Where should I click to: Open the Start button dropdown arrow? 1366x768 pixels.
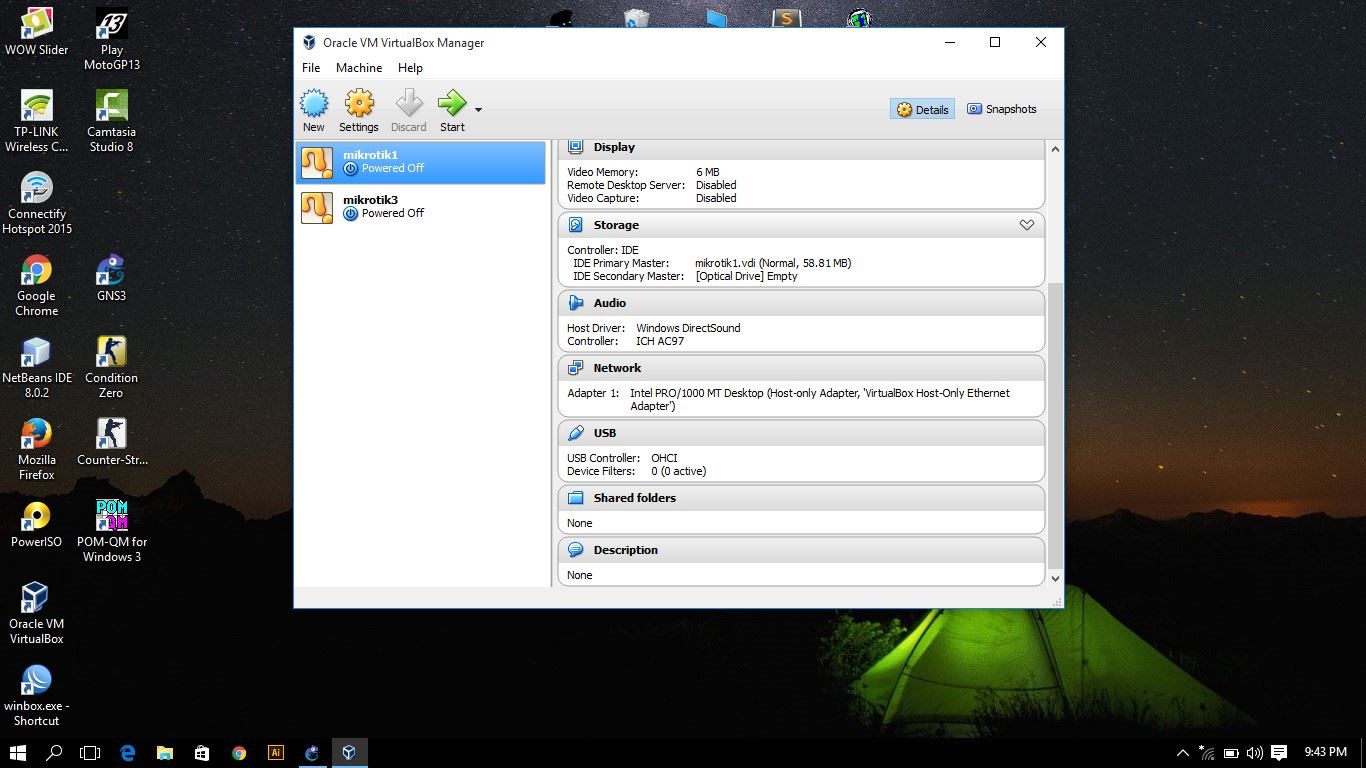click(x=478, y=110)
